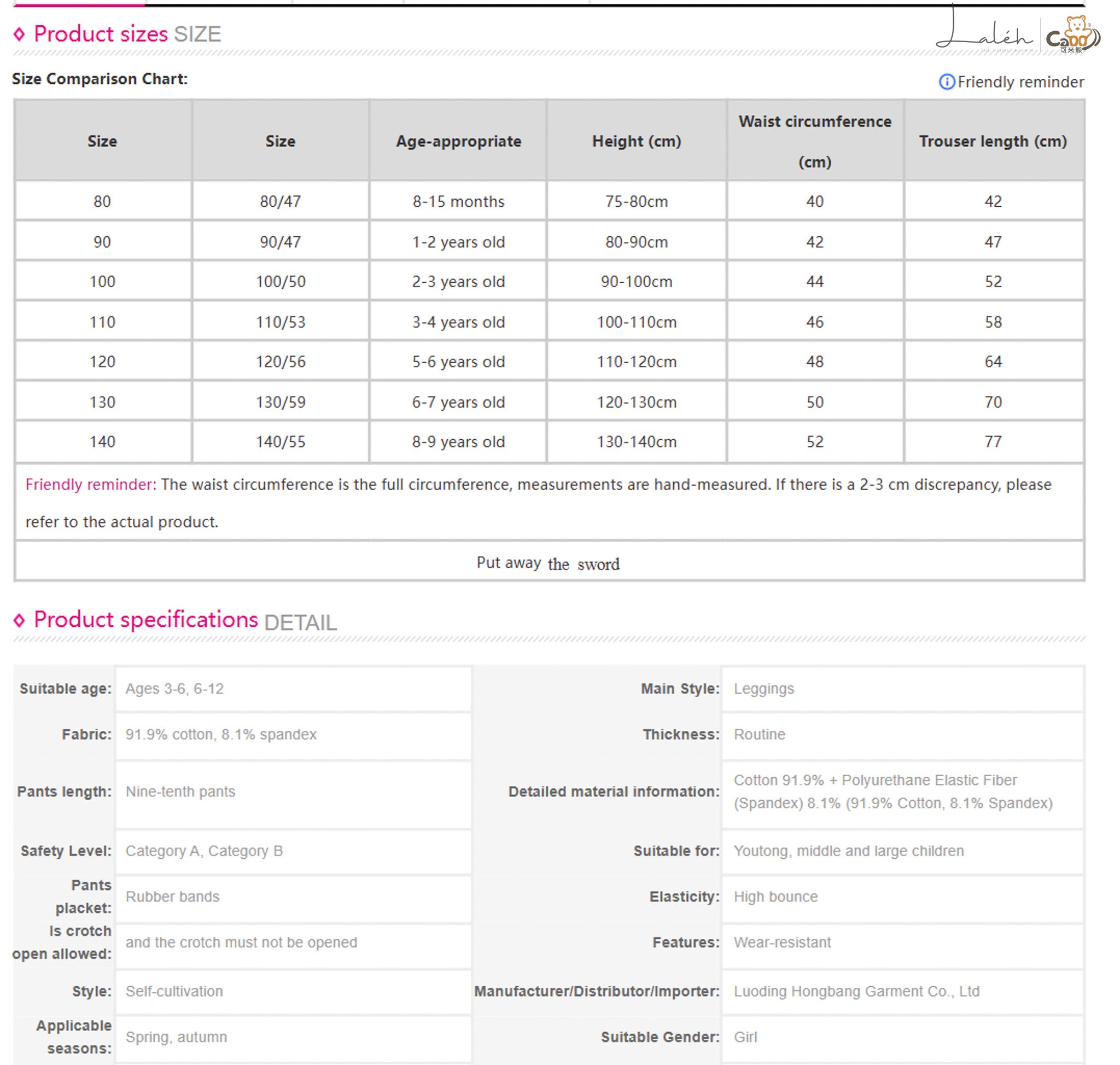The width and height of the screenshot is (1120, 1065).
Task: Click the 'Routine' thickness value
Action: 759,735
